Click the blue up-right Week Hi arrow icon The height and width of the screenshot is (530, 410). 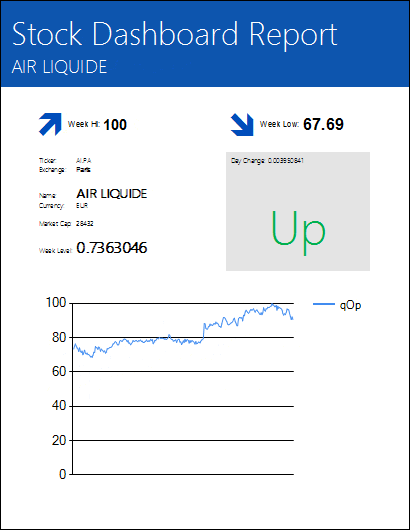click(x=50, y=124)
